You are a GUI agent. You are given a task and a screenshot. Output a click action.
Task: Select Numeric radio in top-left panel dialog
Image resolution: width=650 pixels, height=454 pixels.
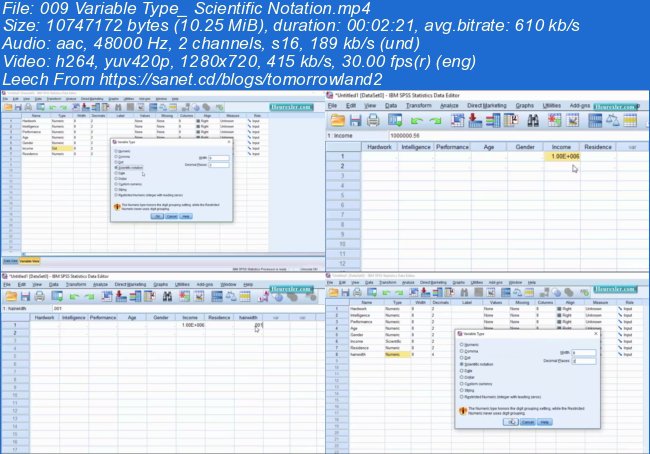pyautogui.click(x=116, y=151)
